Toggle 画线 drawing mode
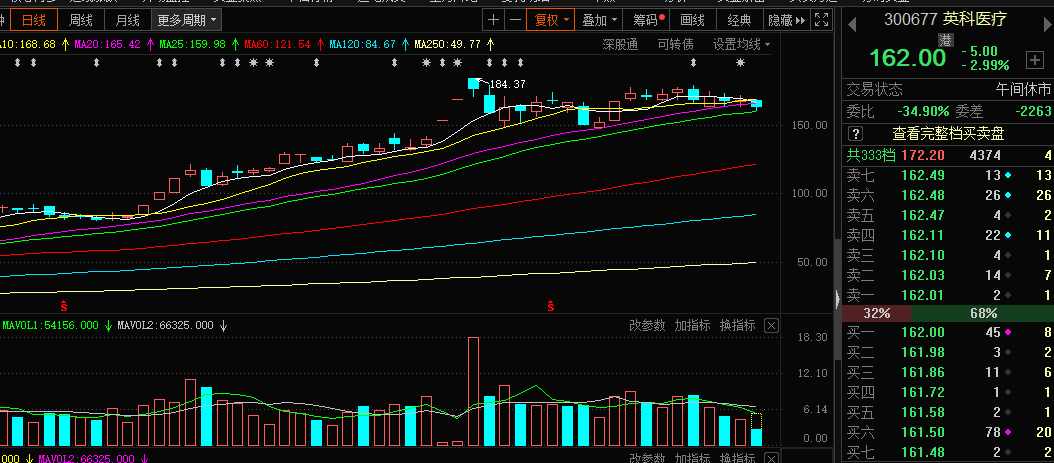 pyautogui.click(x=692, y=19)
